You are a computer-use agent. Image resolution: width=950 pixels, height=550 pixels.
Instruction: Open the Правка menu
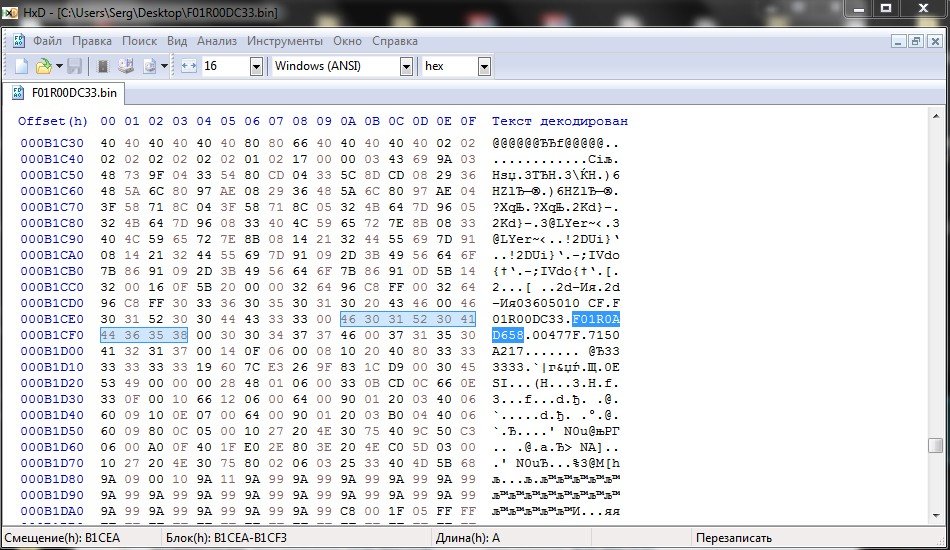(x=92, y=41)
